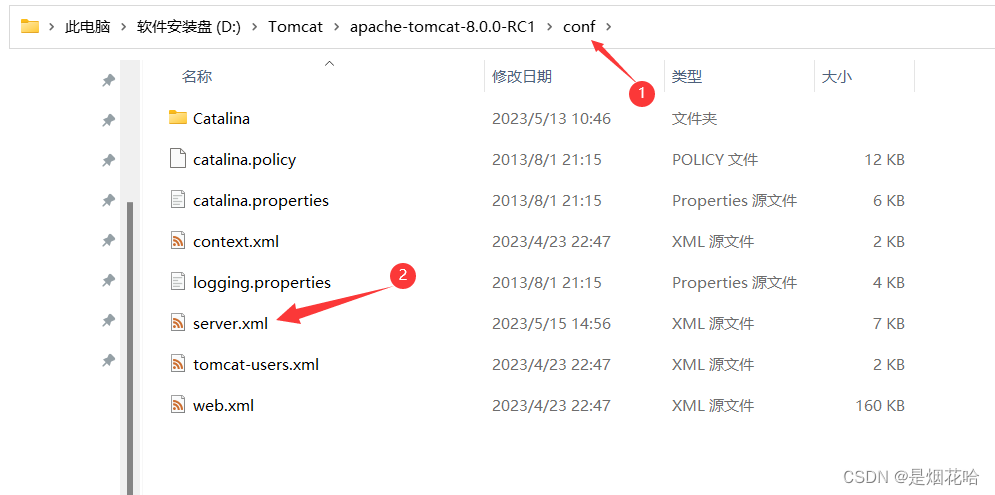The image size is (995, 495).
Task: Select logging.properties file name
Action: click(x=262, y=282)
